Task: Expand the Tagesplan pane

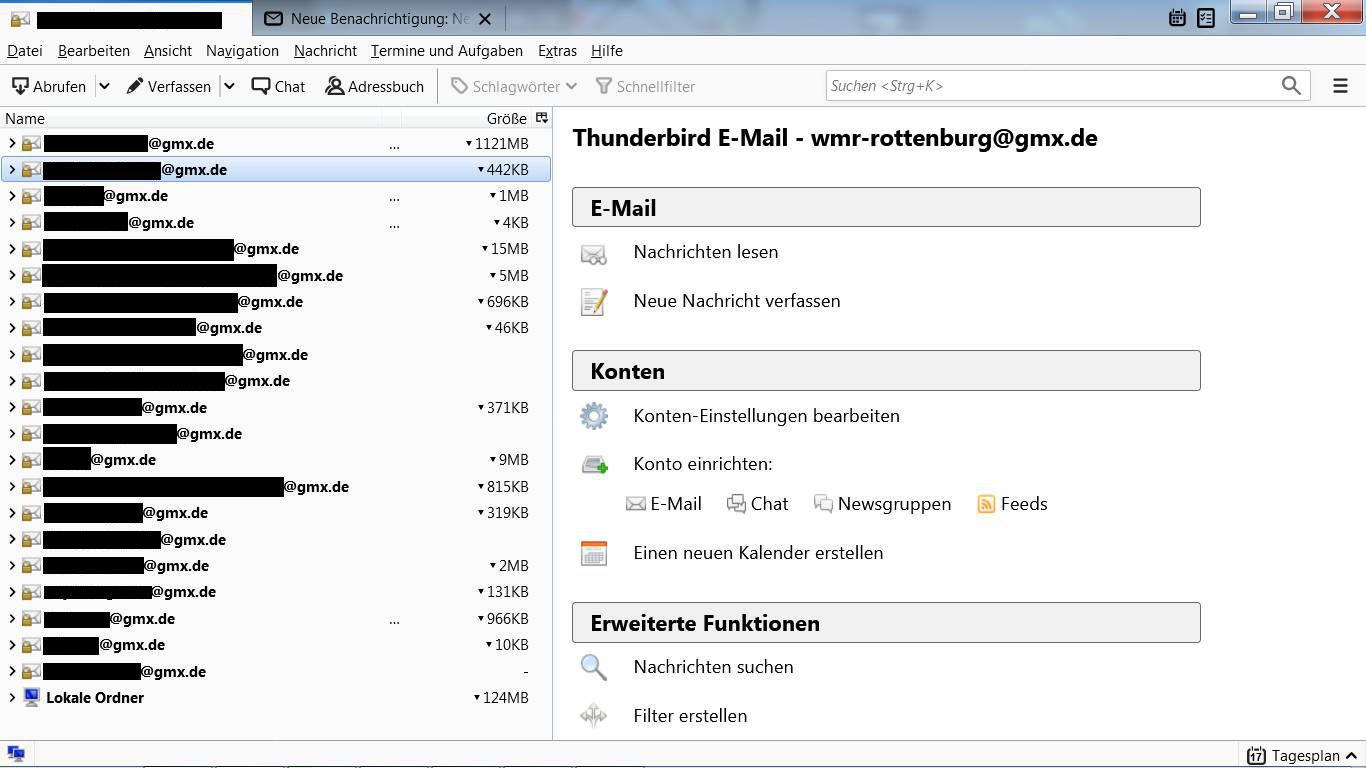Action: 1351,756
